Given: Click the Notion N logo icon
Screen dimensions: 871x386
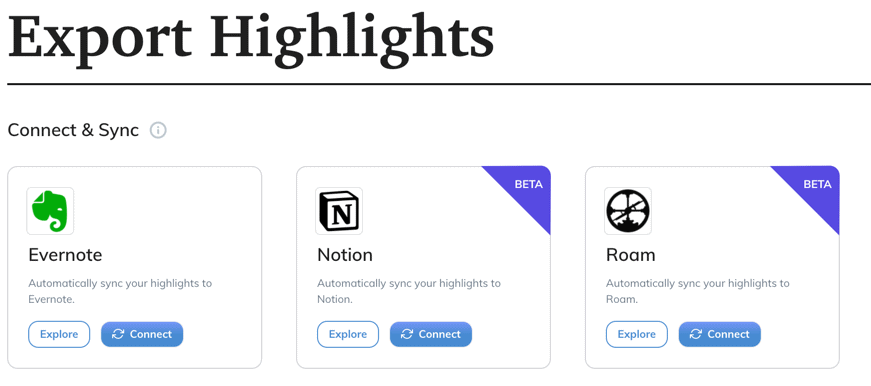Looking at the screenshot, I should pyautogui.click(x=339, y=211).
